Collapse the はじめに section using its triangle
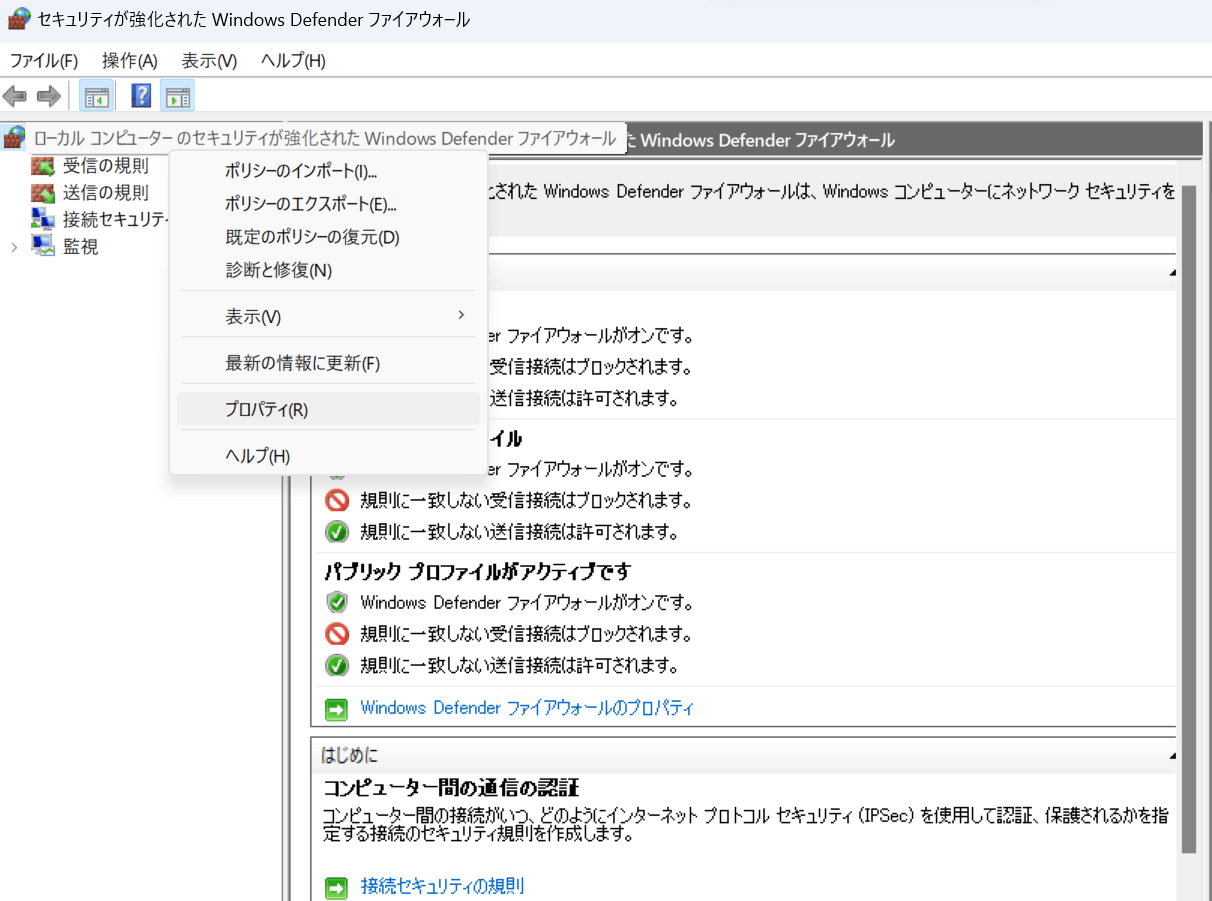Viewport: 1212px width, 901px height. 1172,756
